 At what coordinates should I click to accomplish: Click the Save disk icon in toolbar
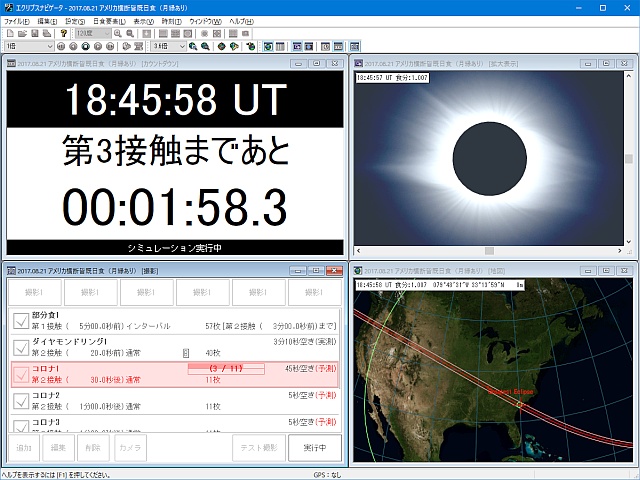tap(35, 33)
